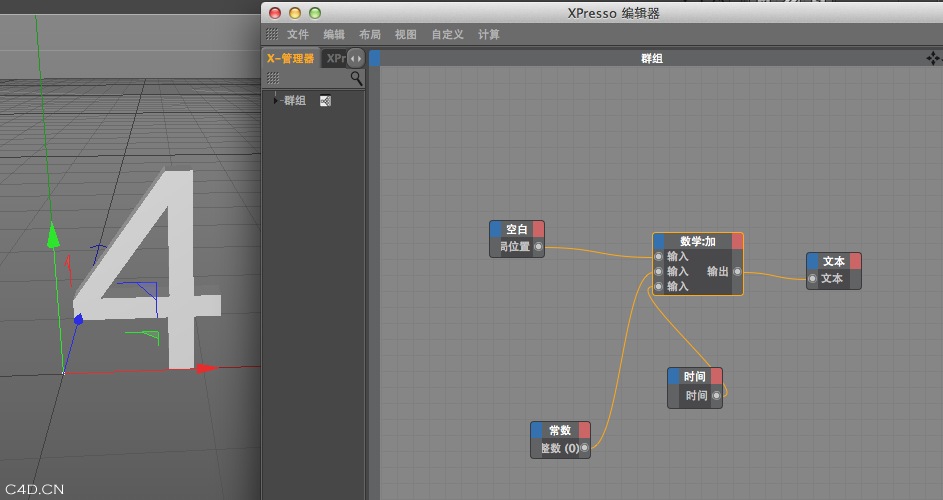This screenshot has width=943, height=500.
Task: Open the 布局 menu
Action: 370,34
